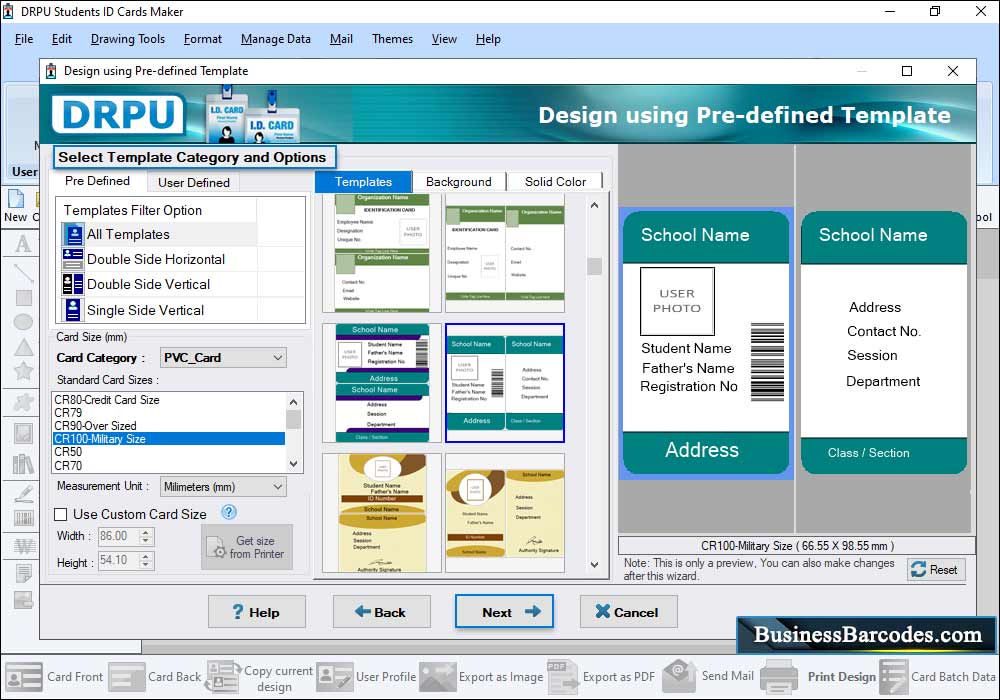
Task: Select the Single Side Vertical filter icon
Action: point(73,310)
